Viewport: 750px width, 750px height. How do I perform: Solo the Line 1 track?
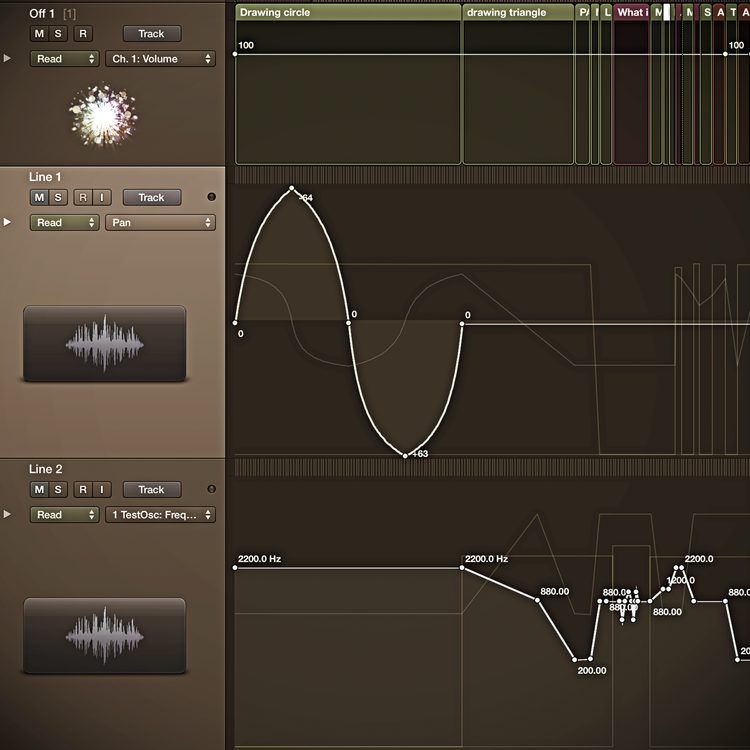pos(58,197)
